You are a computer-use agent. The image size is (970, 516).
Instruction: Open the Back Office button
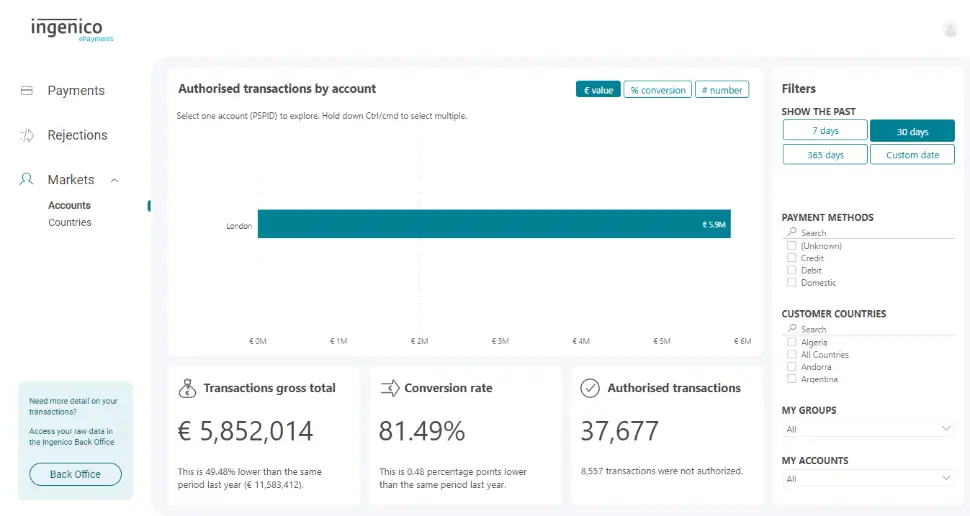[75, 474]
